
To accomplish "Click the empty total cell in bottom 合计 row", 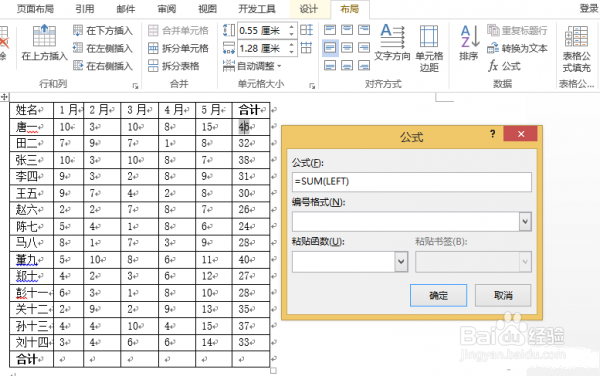I will coord(251,359).
